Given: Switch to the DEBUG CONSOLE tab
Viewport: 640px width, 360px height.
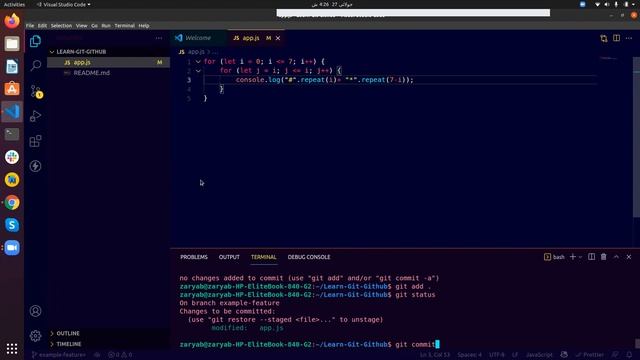Looking at the screenshot, I should click(x=309, y=257).
